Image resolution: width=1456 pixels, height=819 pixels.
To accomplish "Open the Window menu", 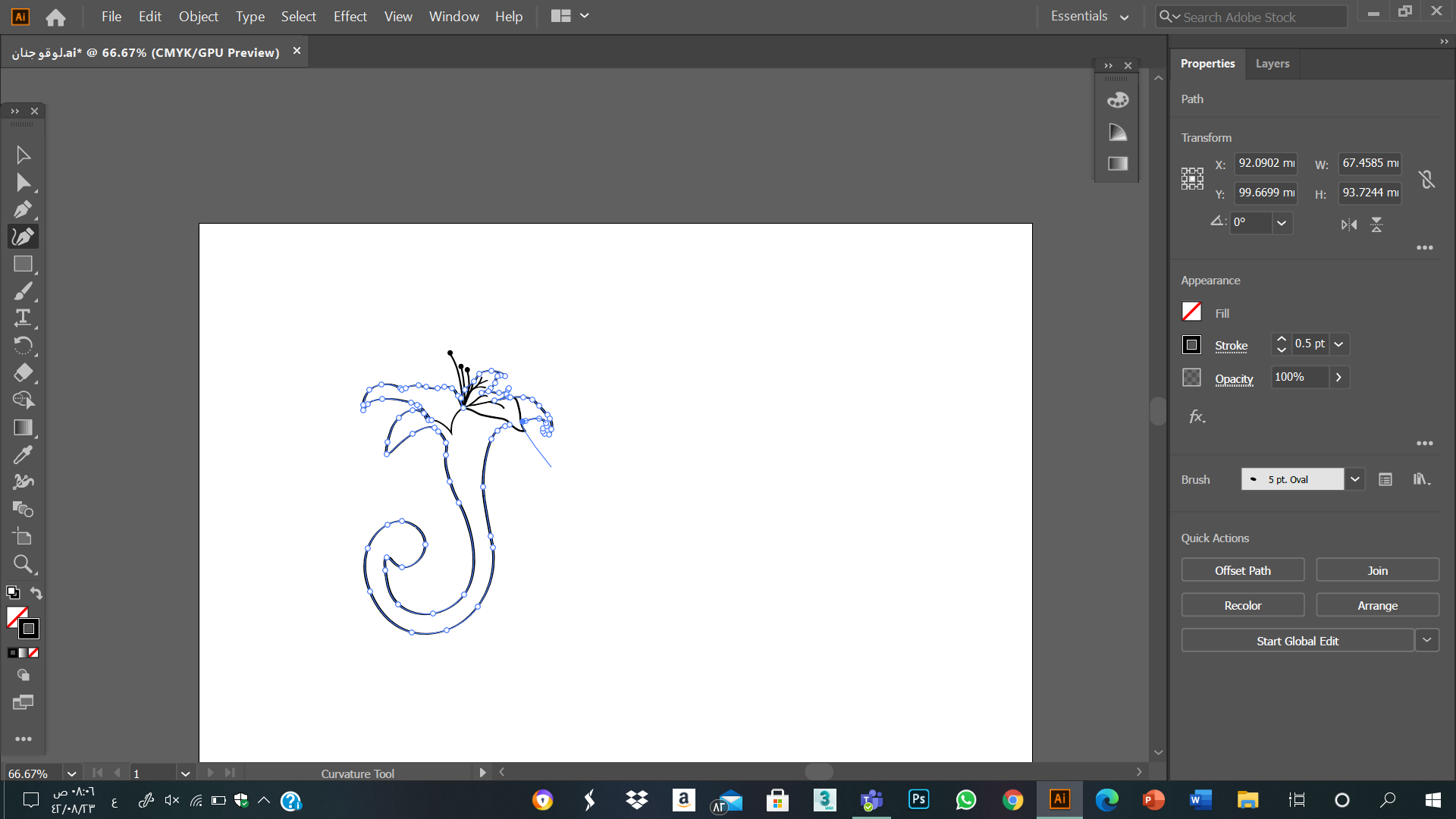I will [x=454, y=16].
